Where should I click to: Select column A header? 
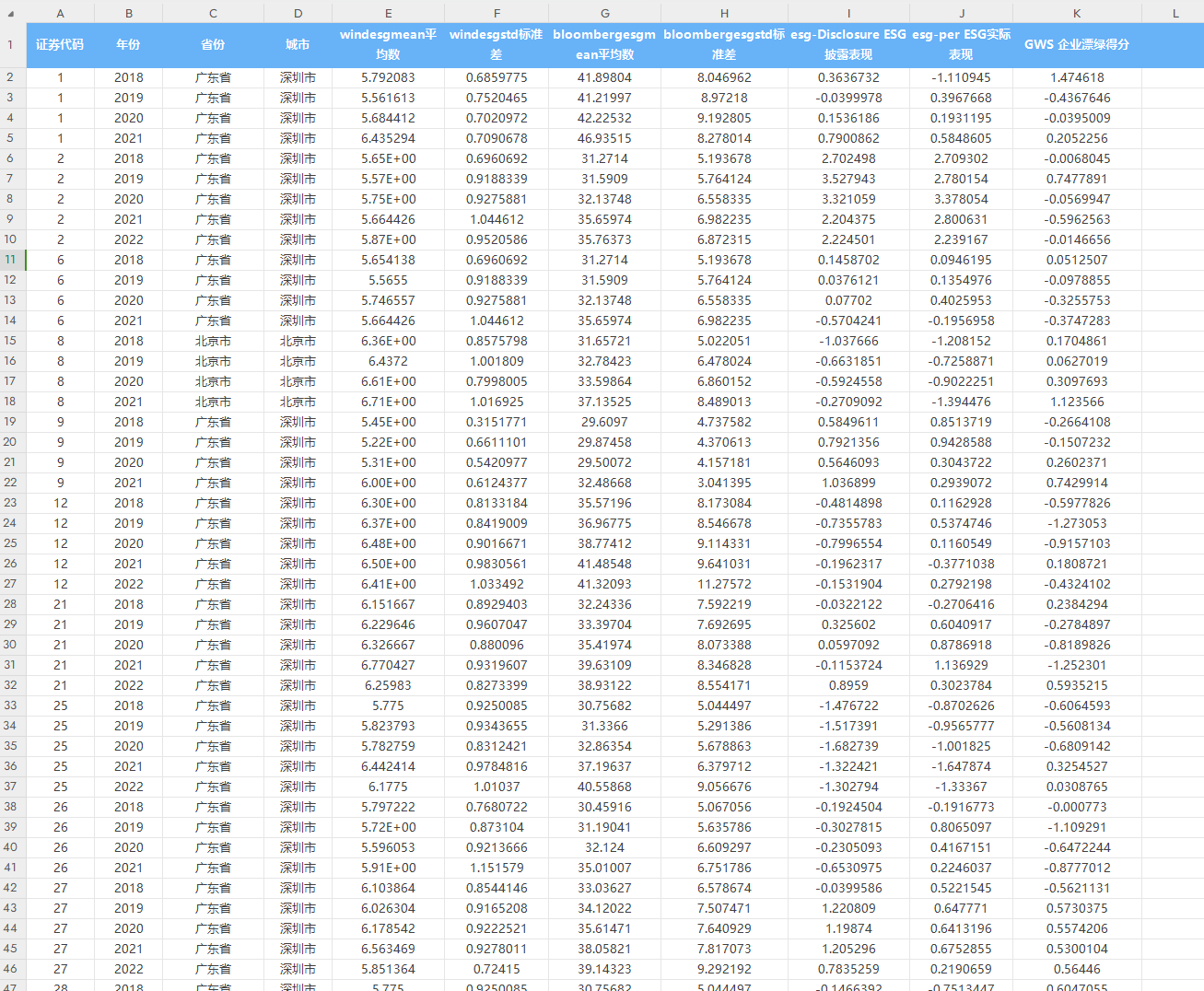coord(61,13)
